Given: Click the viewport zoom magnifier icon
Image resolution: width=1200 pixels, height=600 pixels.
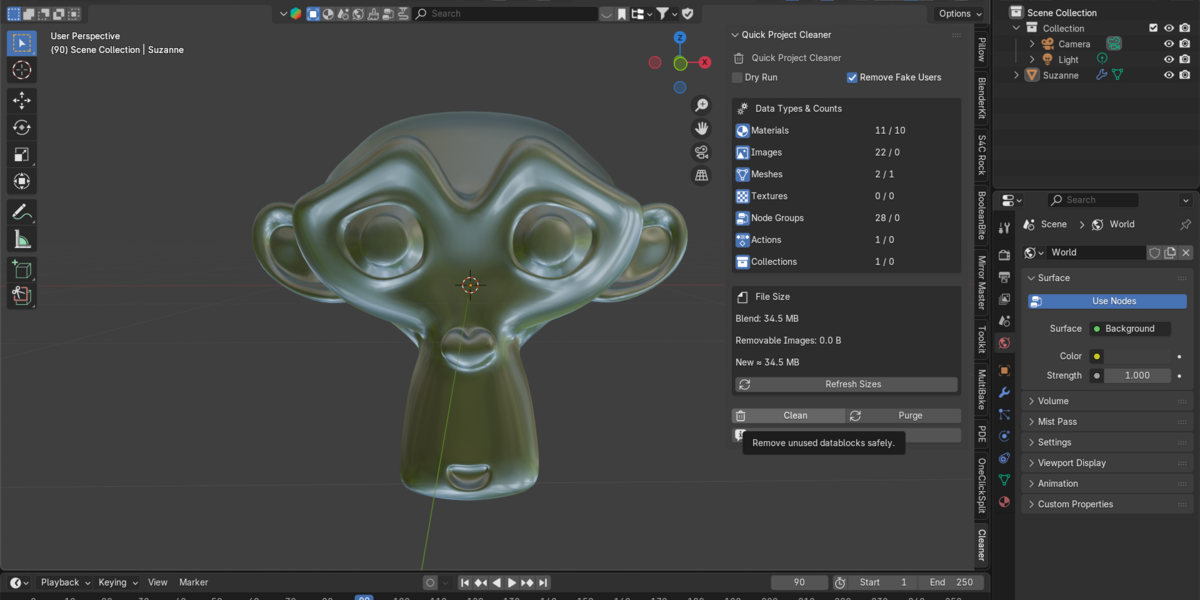Looking at the screenshot, I should click(701, 105).
